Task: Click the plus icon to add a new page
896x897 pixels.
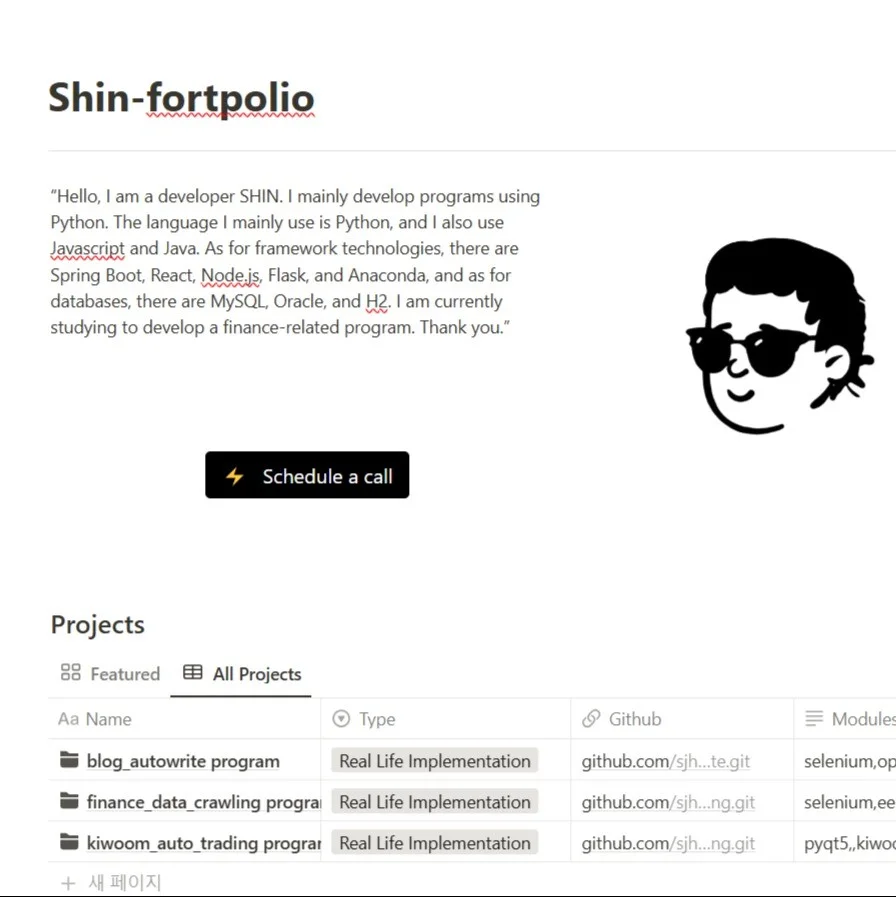Action: [68, 883]
